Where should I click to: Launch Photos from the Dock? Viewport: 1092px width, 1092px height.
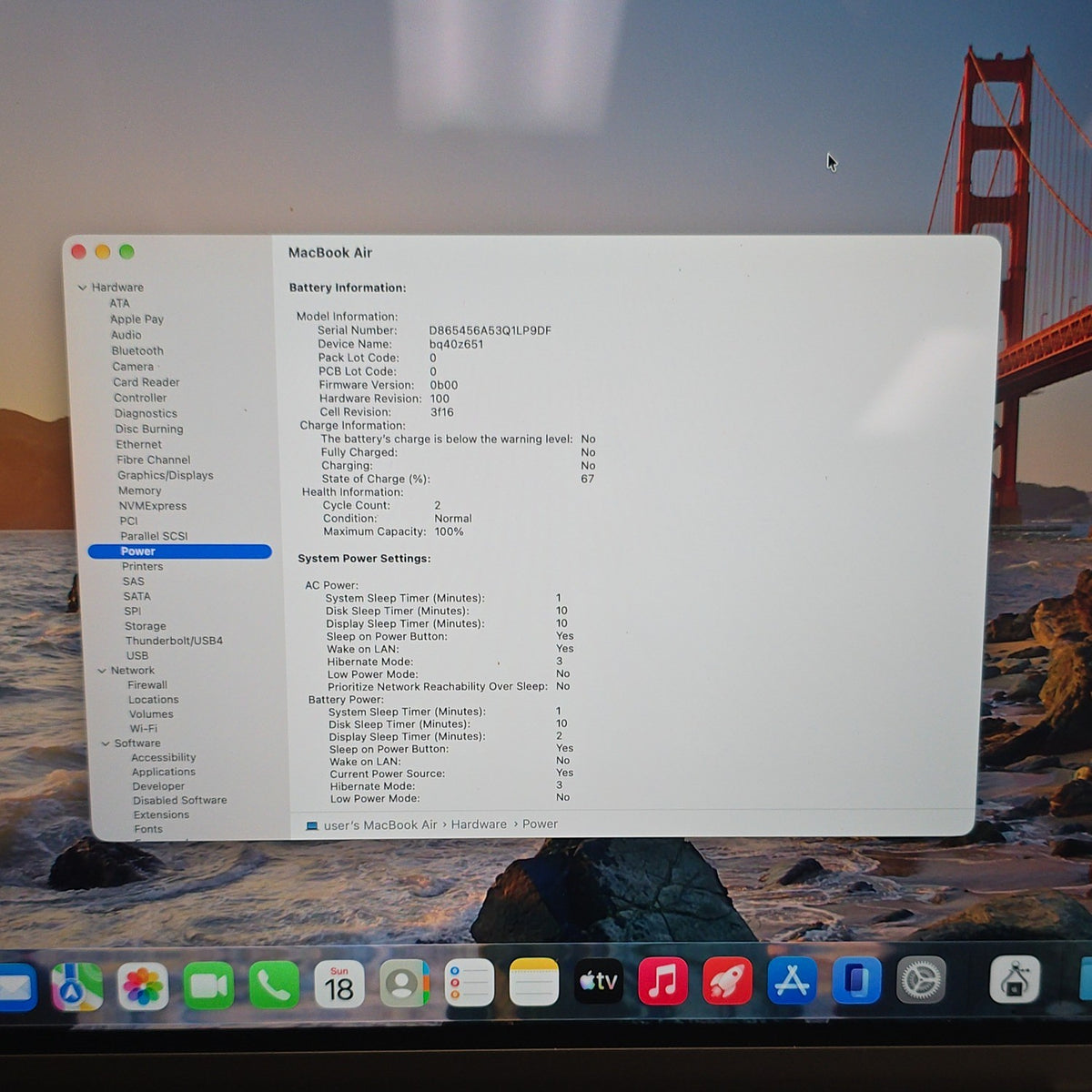pyautogui.click(x=143, y=986)
